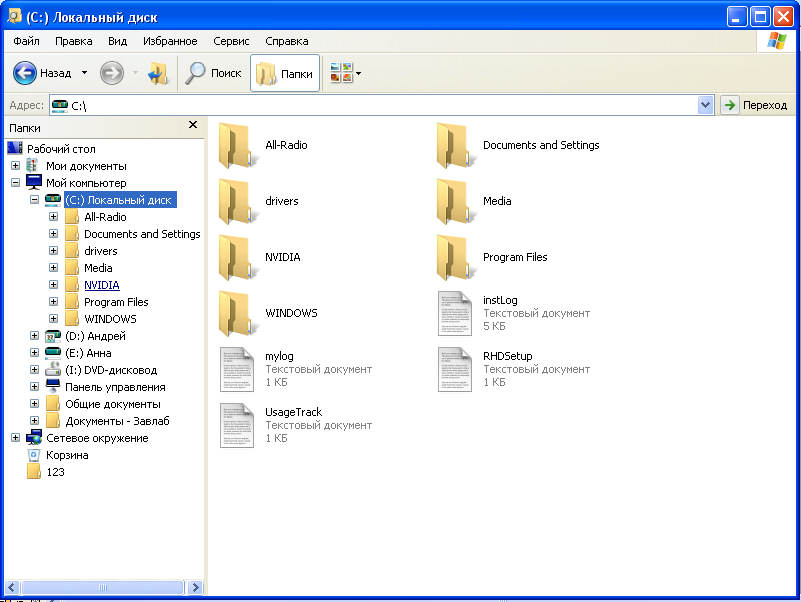Click the folders pane left scroll arrow

click(x=13, y=588)
